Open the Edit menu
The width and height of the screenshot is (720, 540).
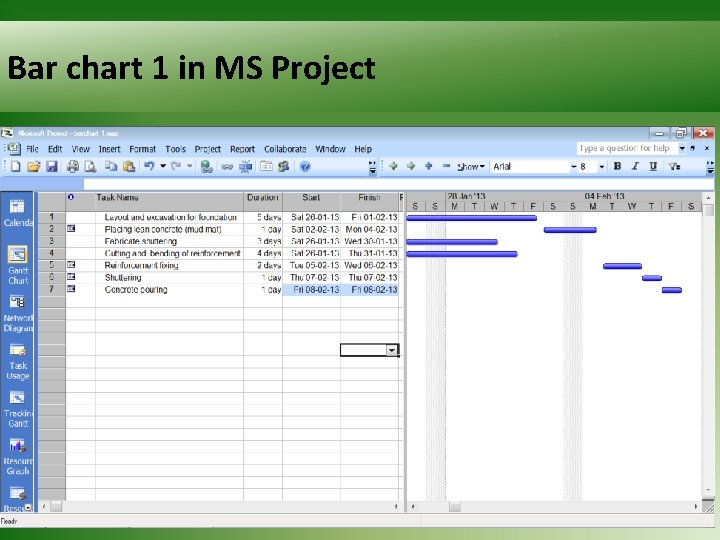[55, 149]
